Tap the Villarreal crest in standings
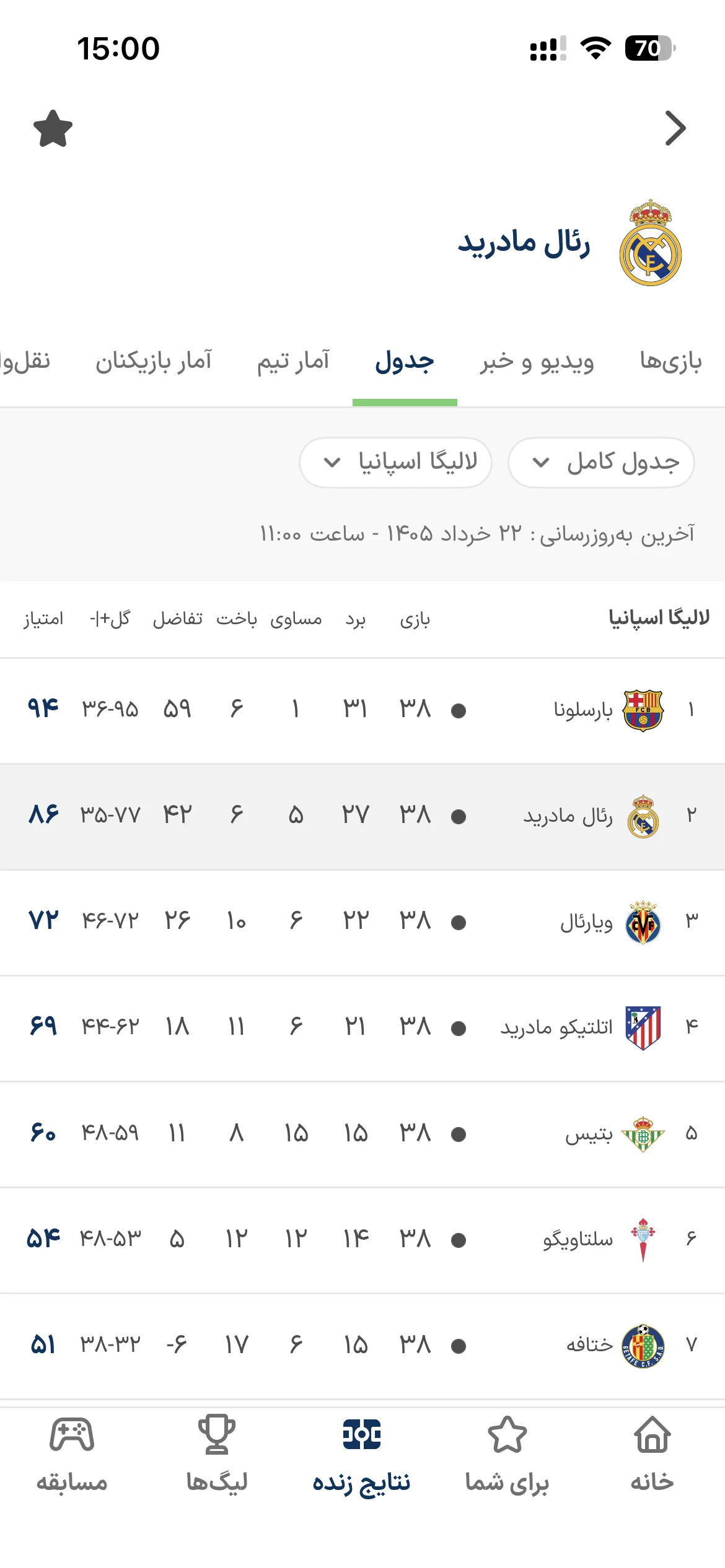 pyautogui.click(x=643, y=922)
